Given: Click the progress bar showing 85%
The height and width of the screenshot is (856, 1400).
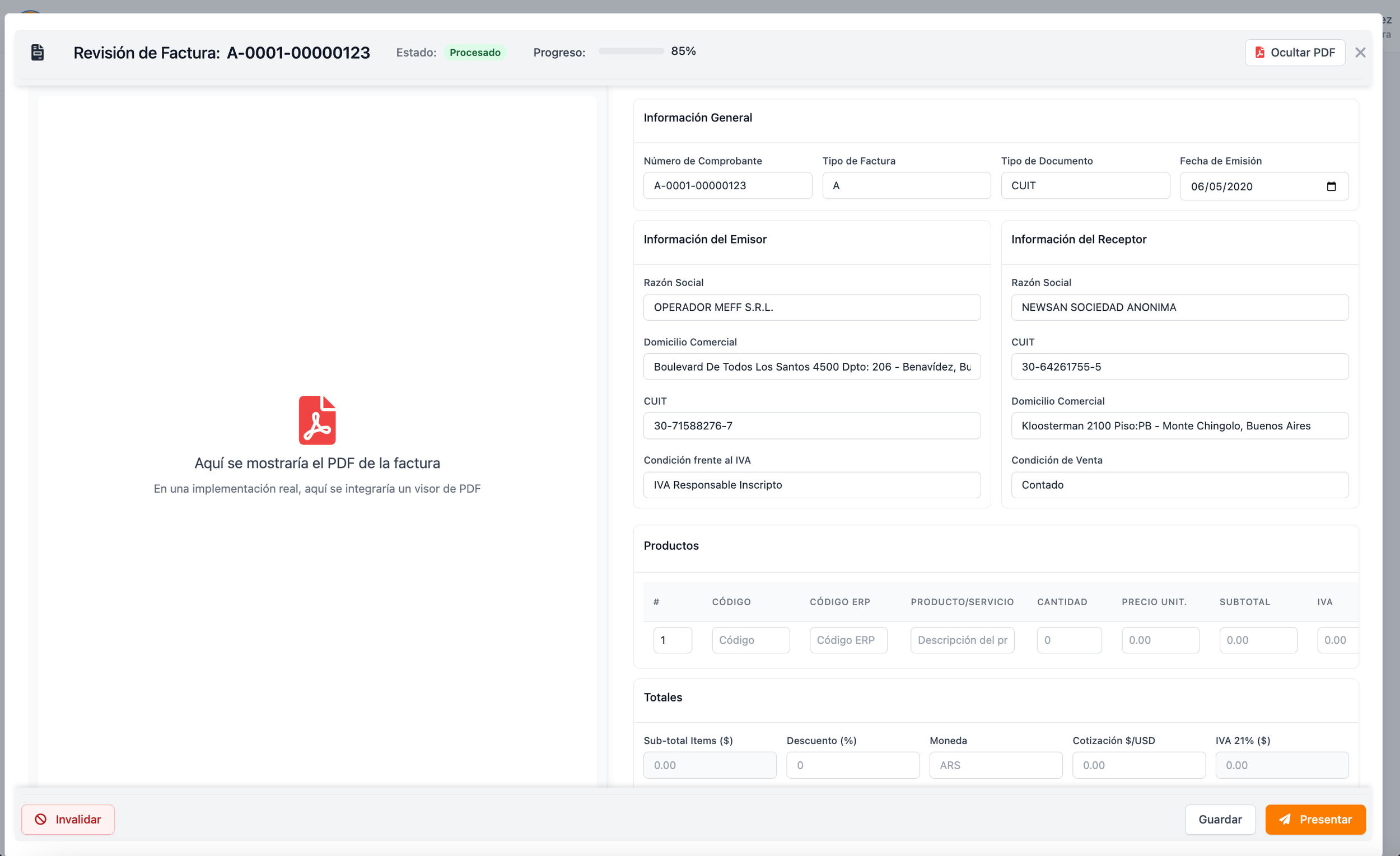Looking at the screenshot, I should coord(631,51).
